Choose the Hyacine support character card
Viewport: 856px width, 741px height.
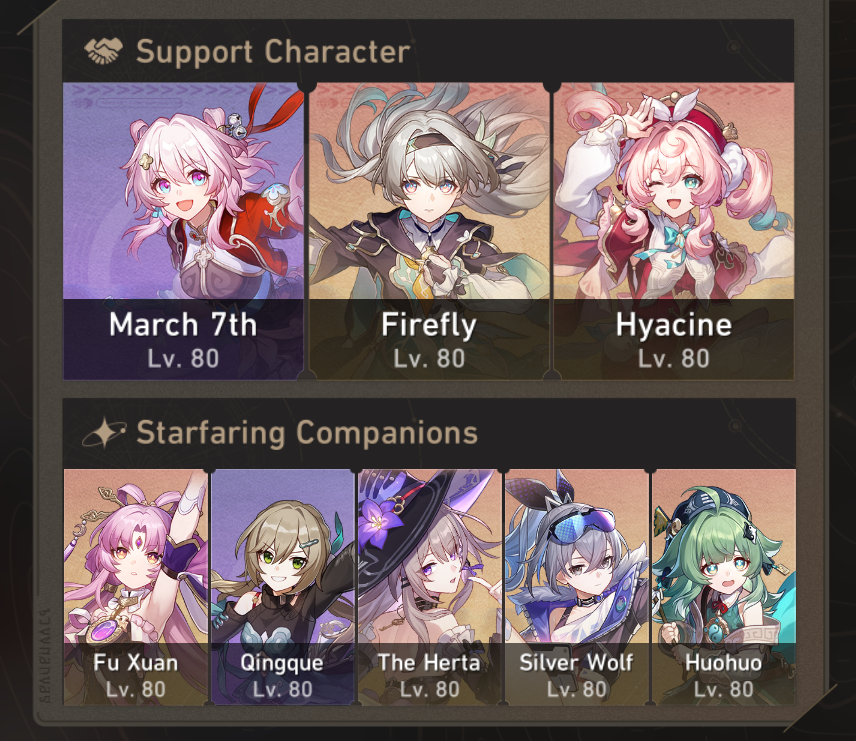pyautogui.click(x=674, y=231)
